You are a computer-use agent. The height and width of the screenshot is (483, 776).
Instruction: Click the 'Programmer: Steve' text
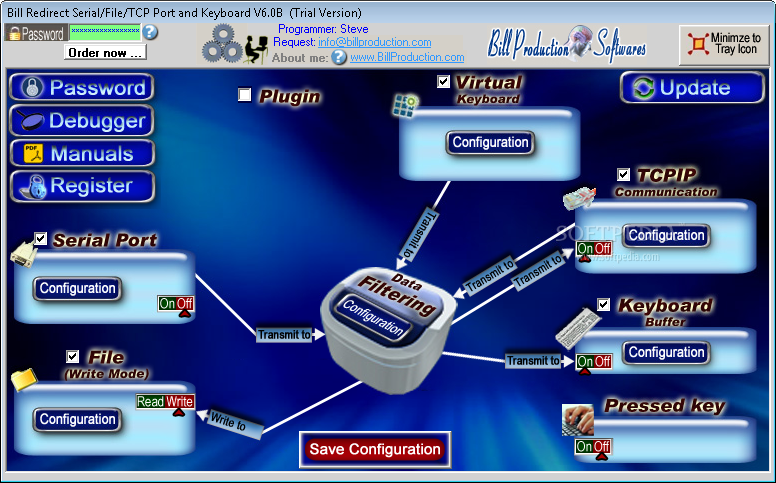(323, 29)
